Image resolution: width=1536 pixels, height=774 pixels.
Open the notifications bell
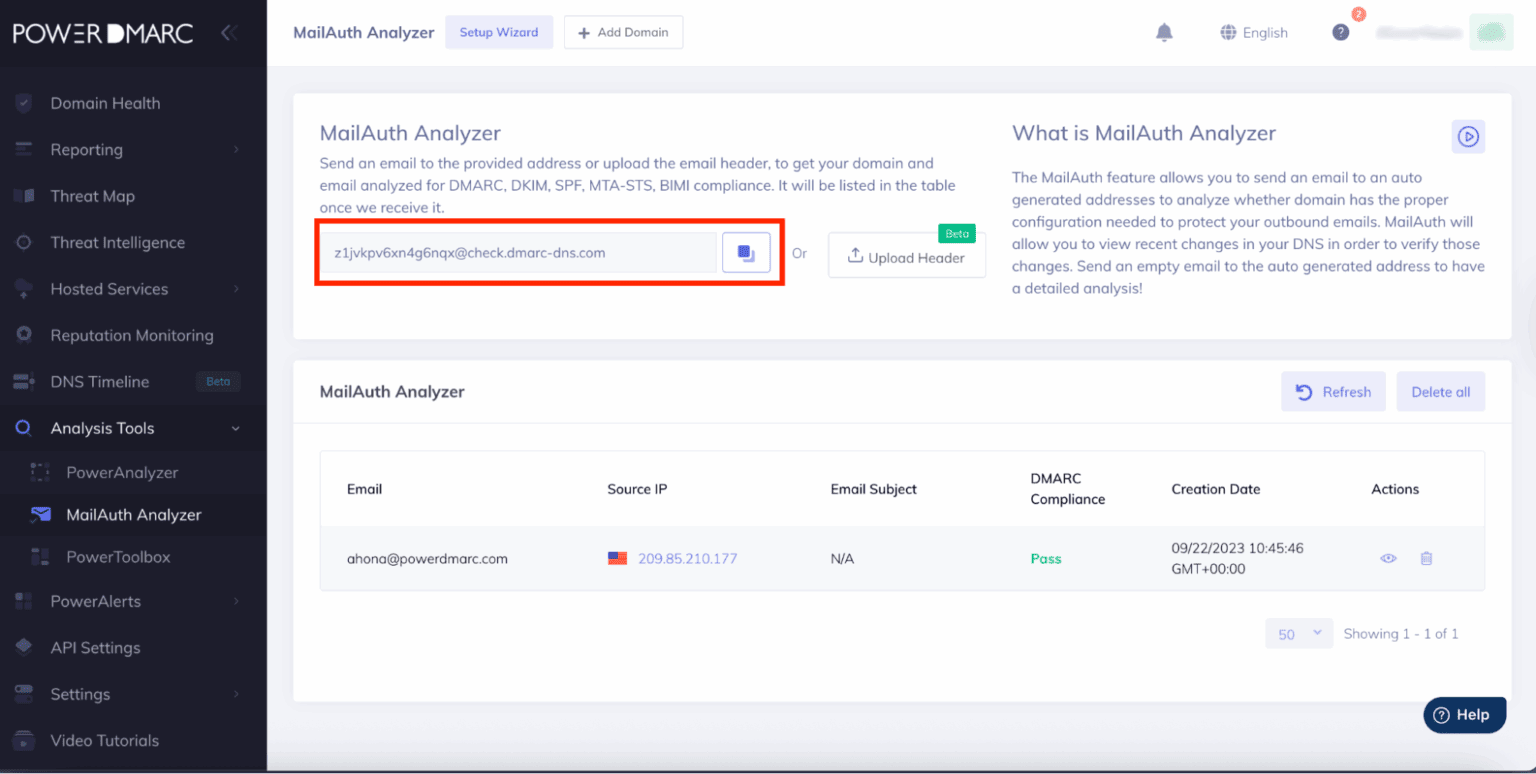point(1163,32)
